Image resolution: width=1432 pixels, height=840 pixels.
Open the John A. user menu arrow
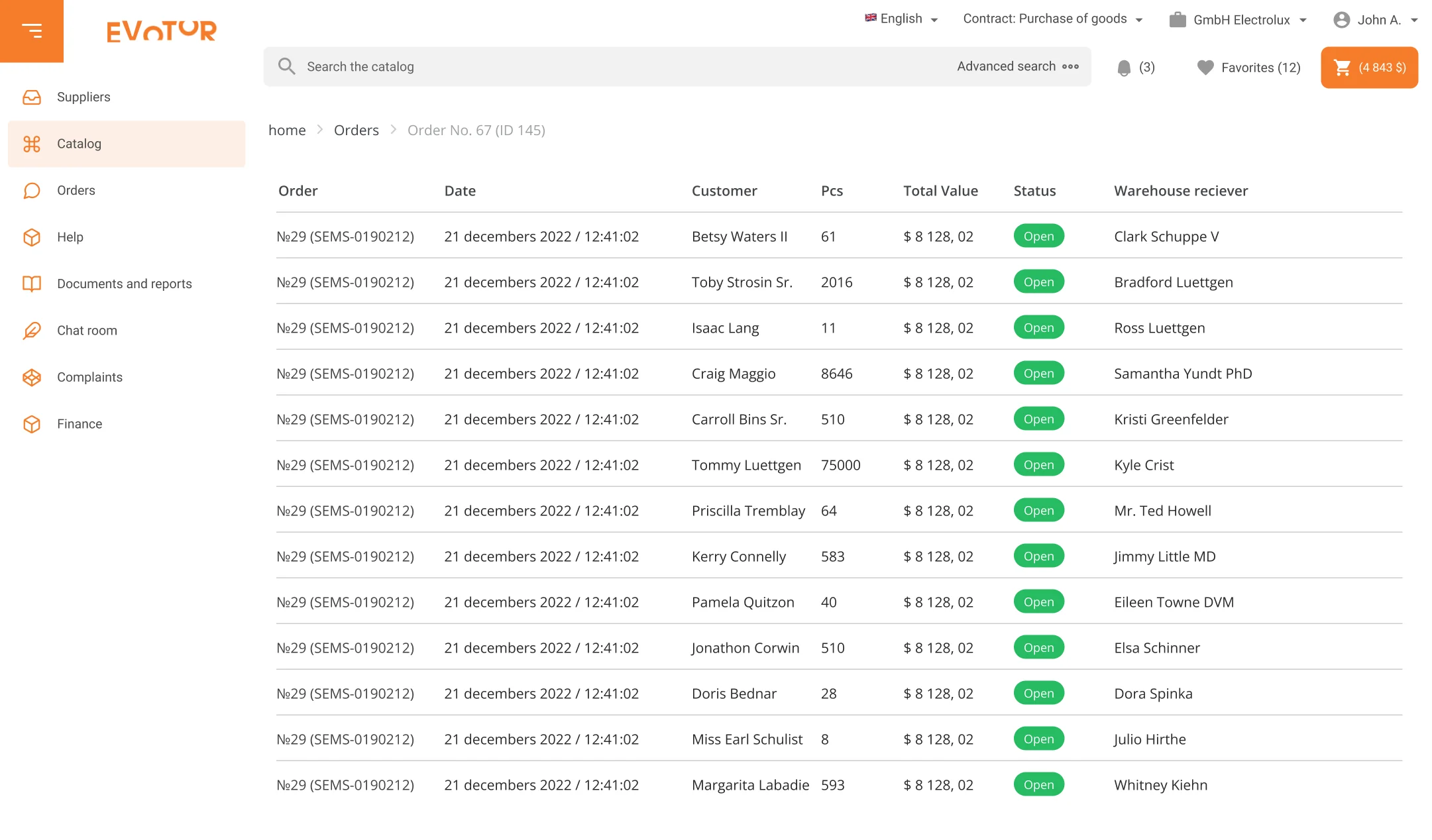click(1414, 21)
